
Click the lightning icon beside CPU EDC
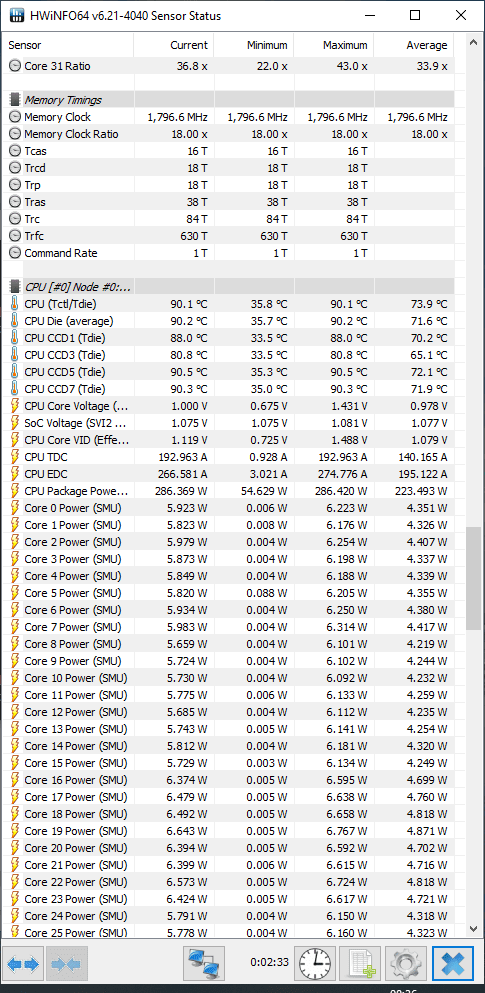(x=15, y=474)
